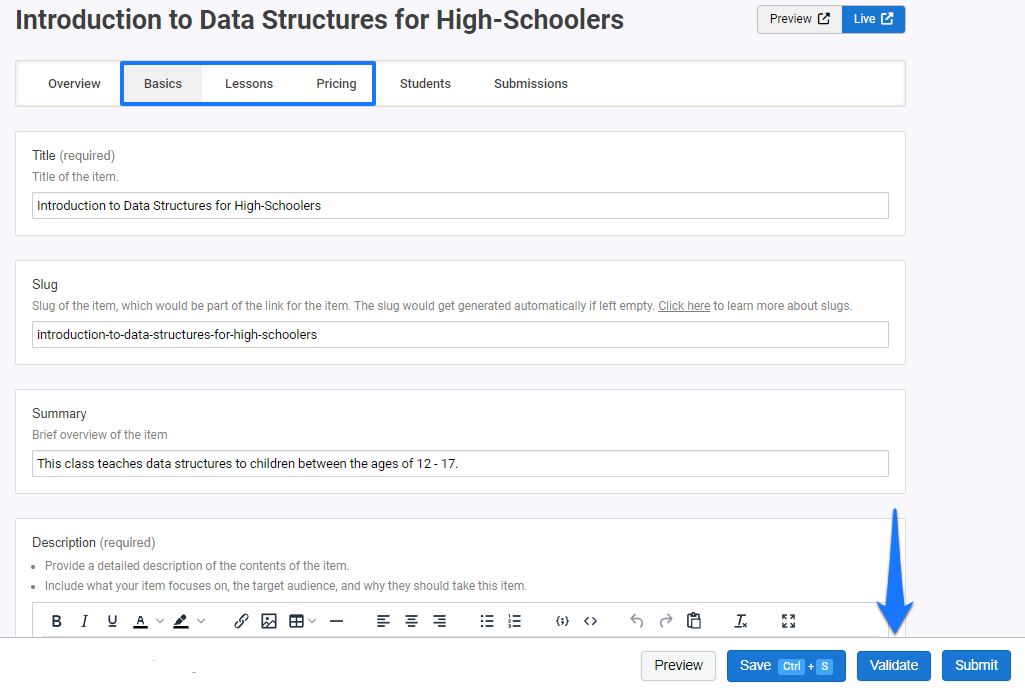Select the Basics tab
The height and width of the screenshot is (691, 1025).
(163, 84)
